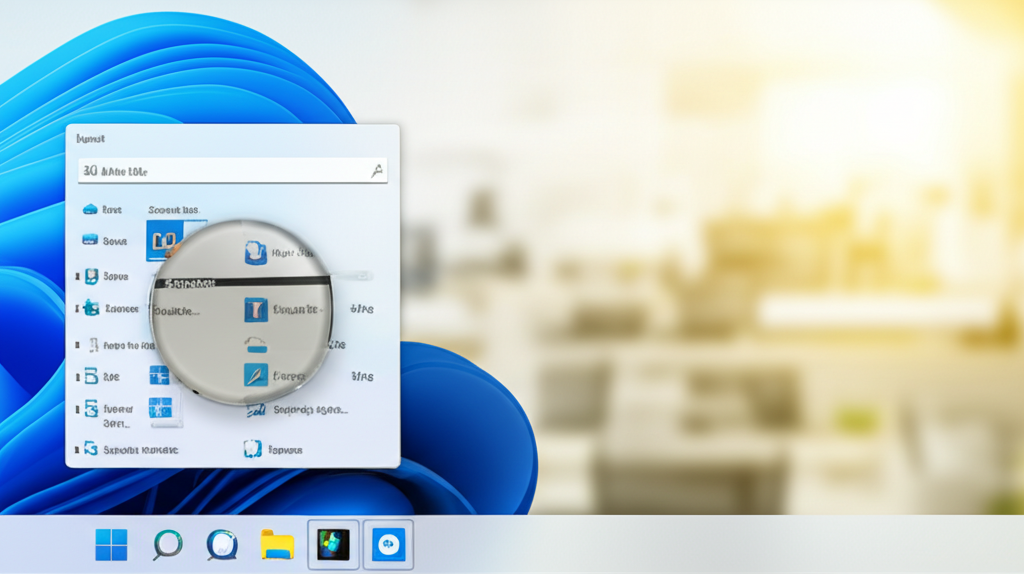Click the third taskbar icon beside Search
Viewport: 1024px width, 574px height.
tap(221, 545)
